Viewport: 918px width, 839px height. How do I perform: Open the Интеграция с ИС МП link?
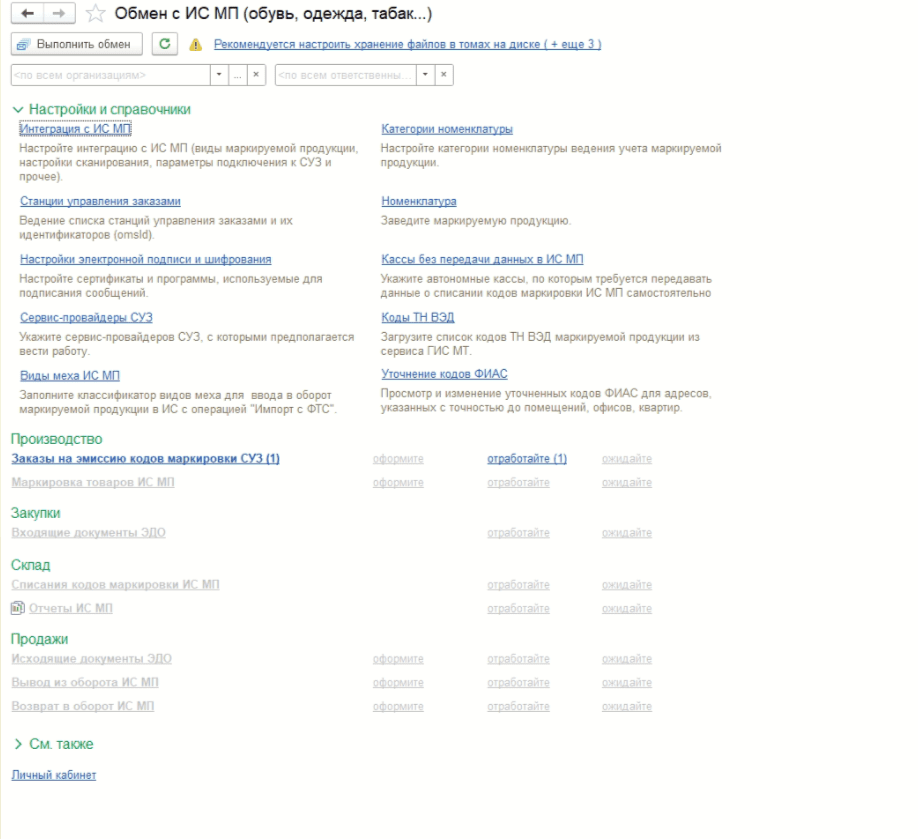point(75,129)
